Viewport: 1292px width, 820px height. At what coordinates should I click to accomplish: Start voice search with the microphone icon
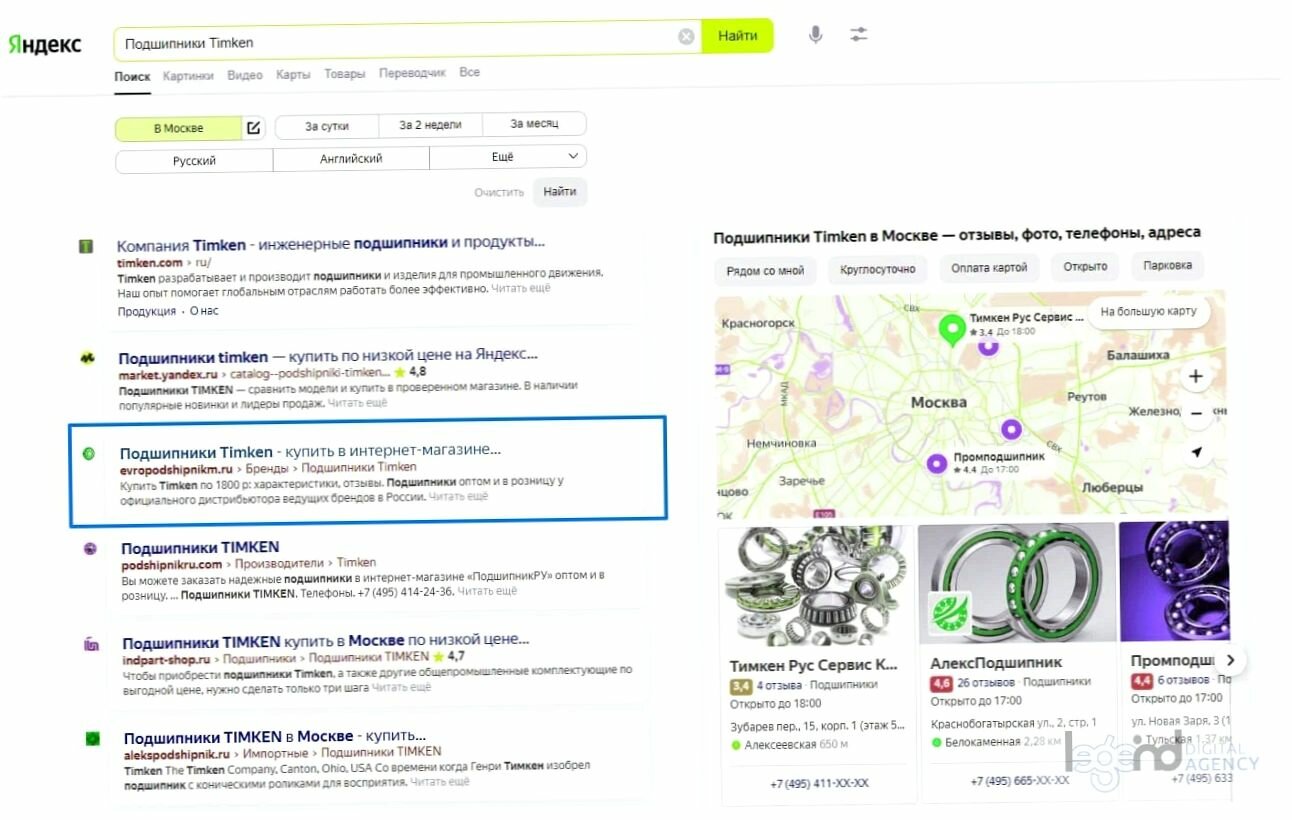pyautogui.click(x=816, y=35)
